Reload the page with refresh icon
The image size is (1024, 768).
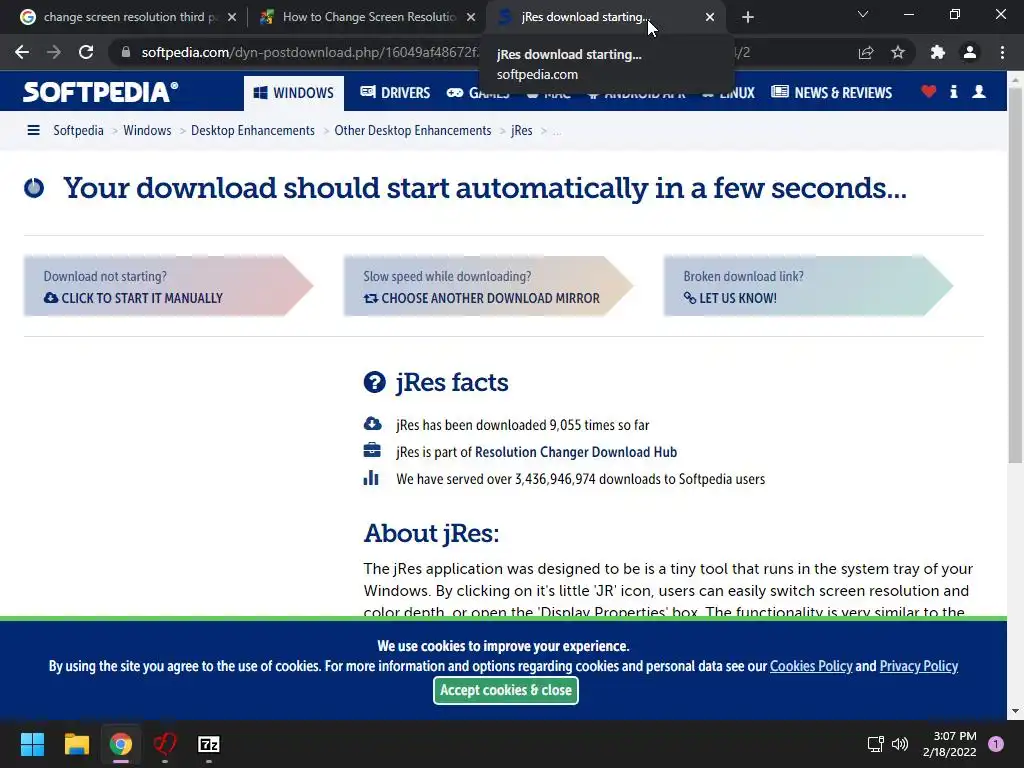[x=86, y=52]
